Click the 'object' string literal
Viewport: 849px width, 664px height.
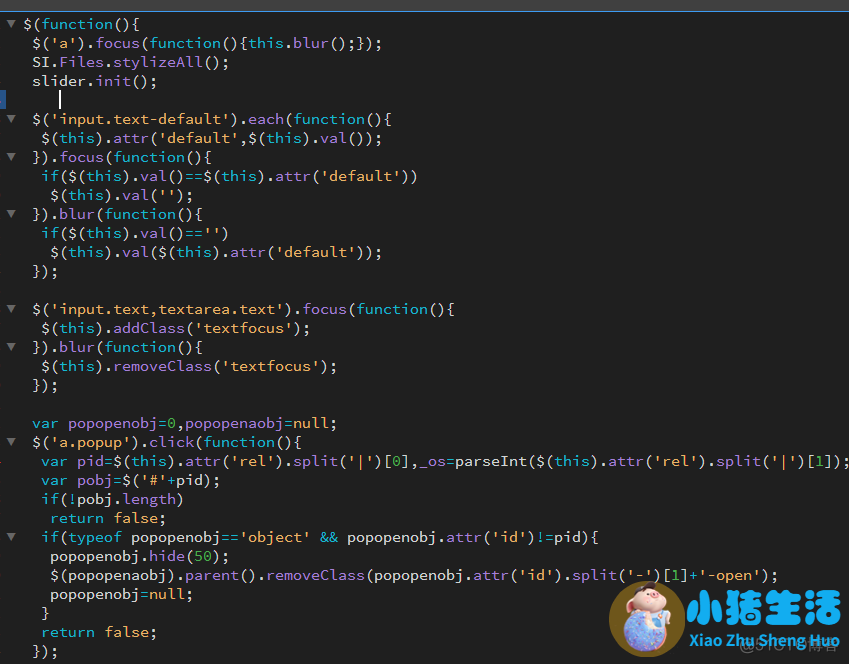(275, 537)
